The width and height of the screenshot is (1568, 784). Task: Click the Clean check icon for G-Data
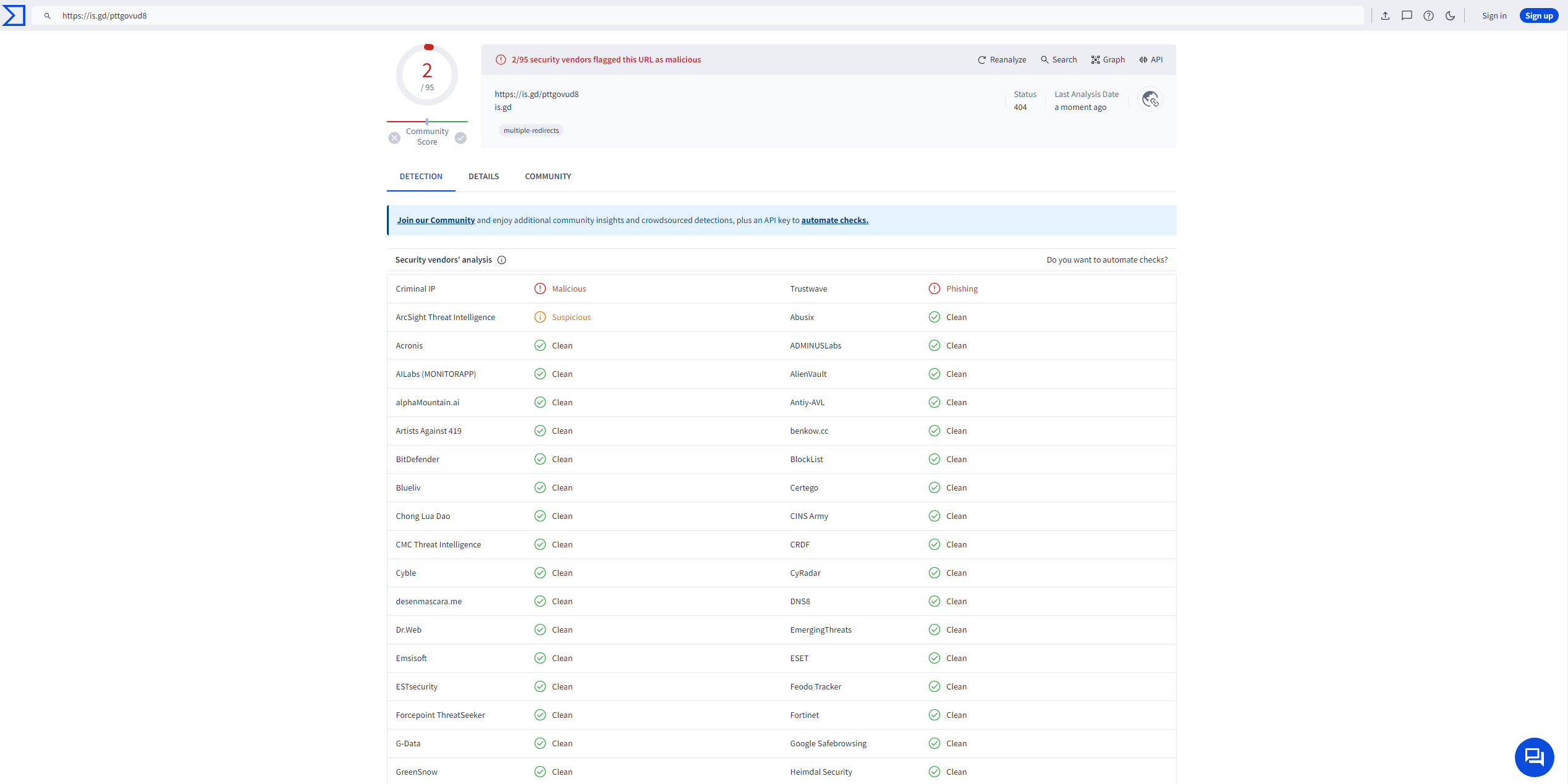tap(540, 743)
